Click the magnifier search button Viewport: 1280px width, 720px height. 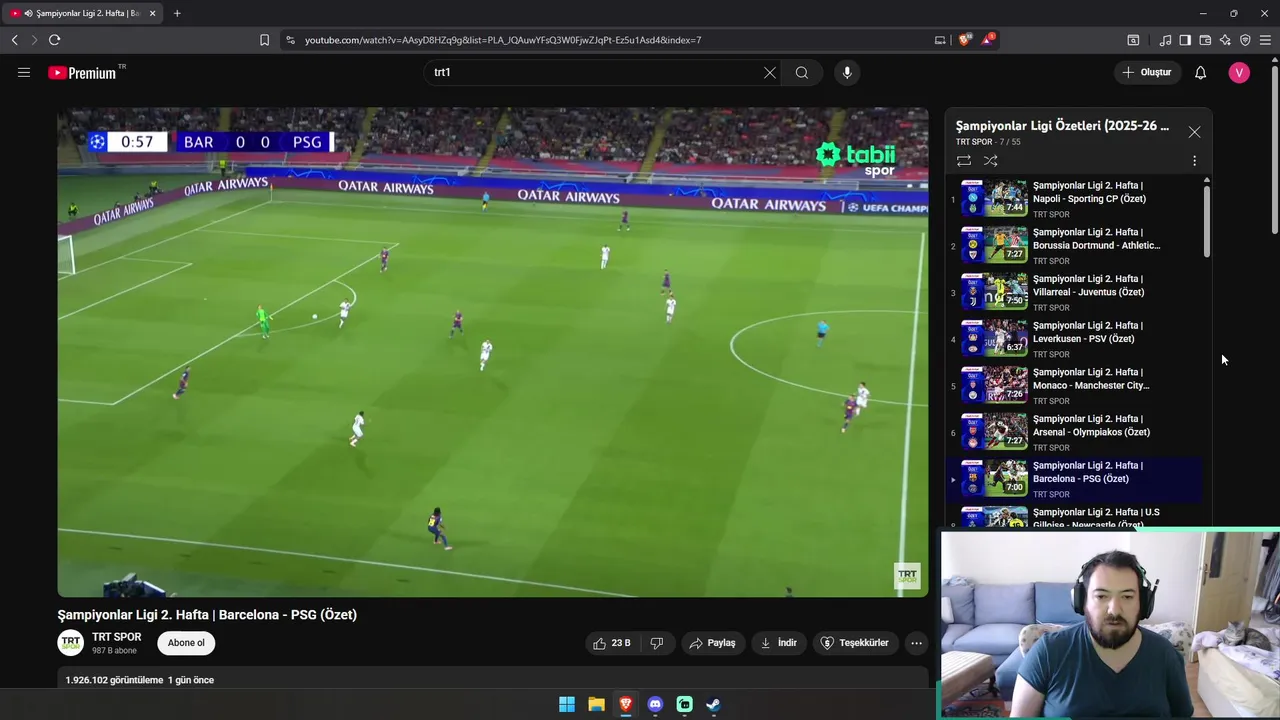pos(802,72)
